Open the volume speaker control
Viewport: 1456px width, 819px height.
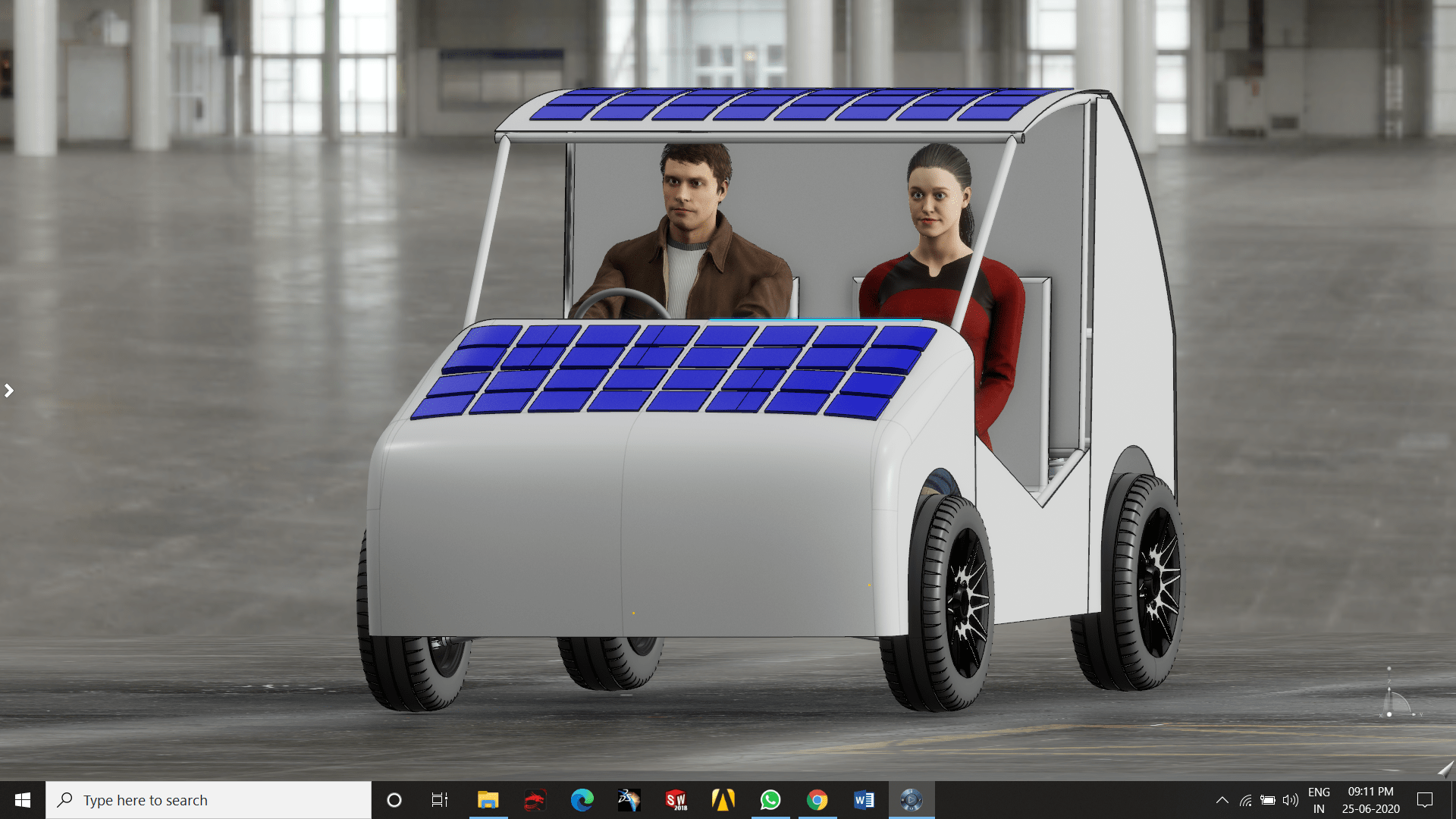point(1290,800)
